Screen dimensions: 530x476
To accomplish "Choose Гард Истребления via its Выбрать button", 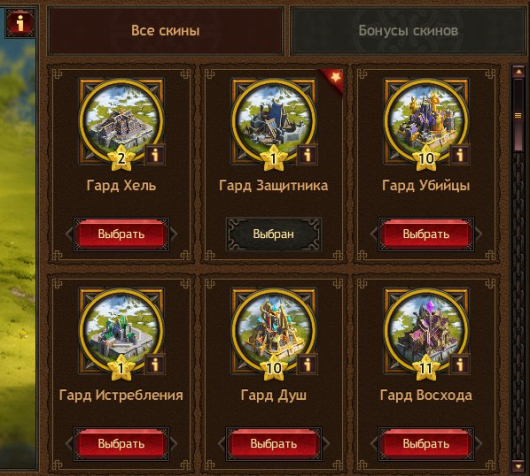I will click(x=121, y=444).
